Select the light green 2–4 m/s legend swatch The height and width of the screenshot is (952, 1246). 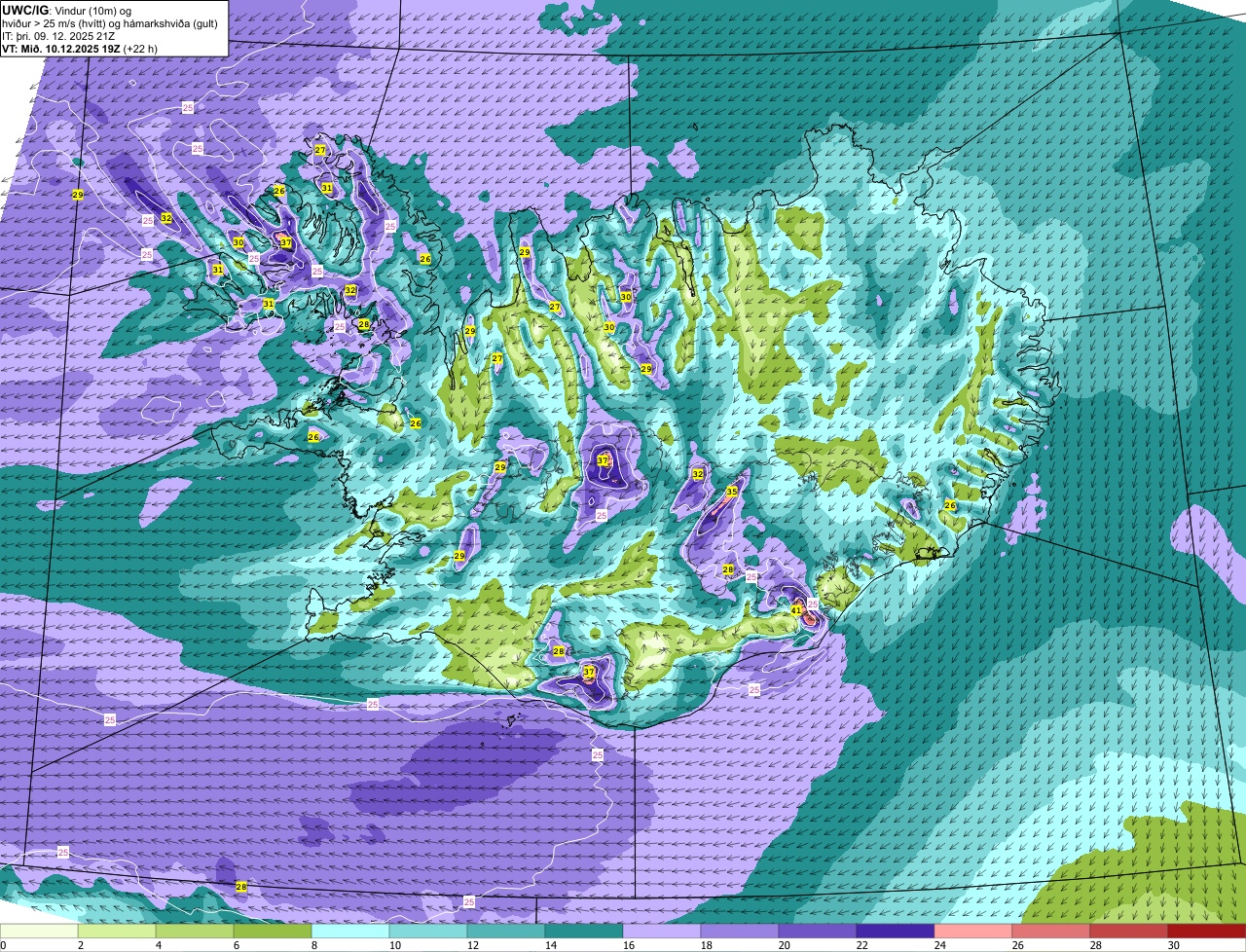[x=118, y=932]
